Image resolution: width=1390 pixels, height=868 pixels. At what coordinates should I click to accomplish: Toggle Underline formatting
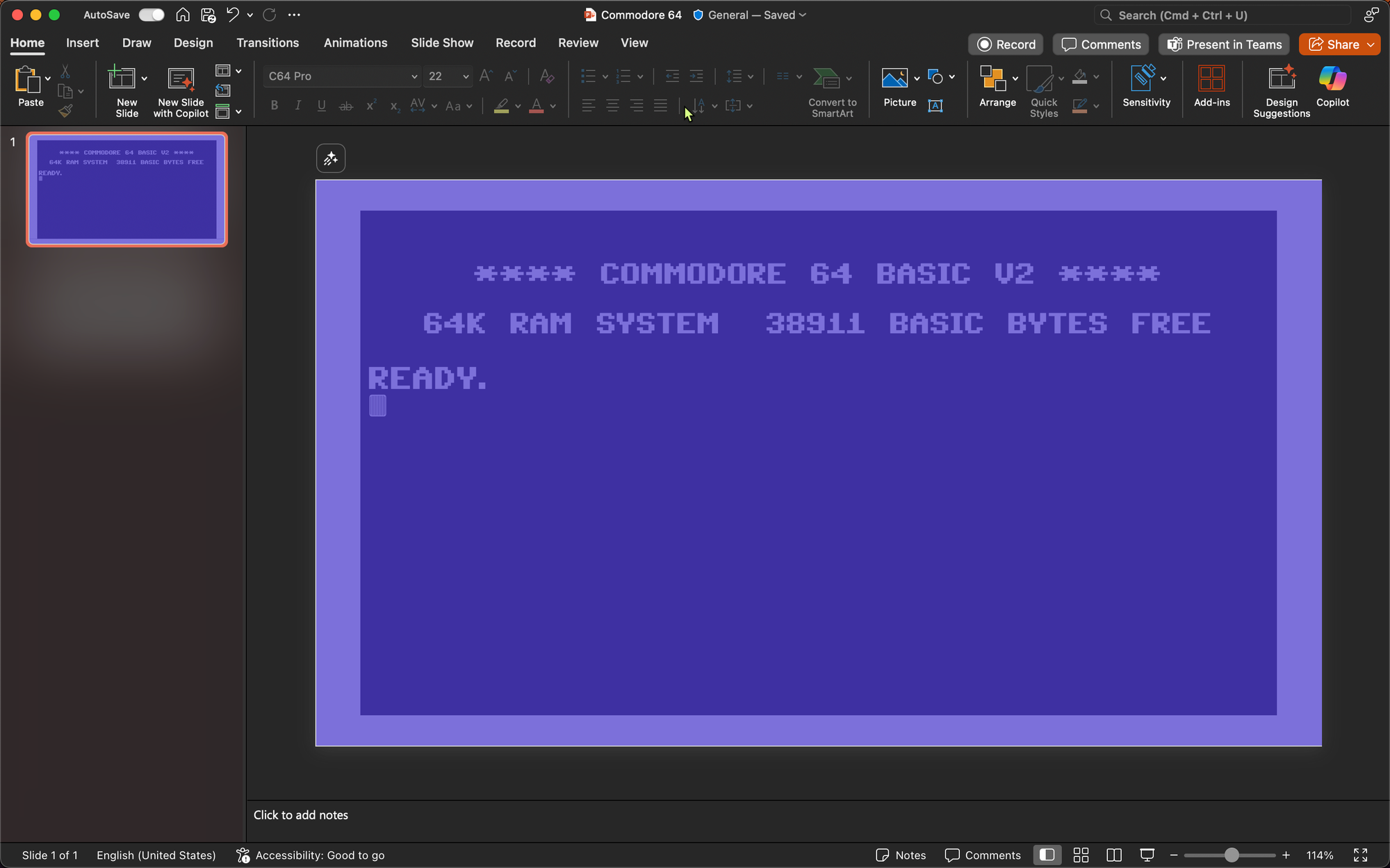click(x=322, y=105)
